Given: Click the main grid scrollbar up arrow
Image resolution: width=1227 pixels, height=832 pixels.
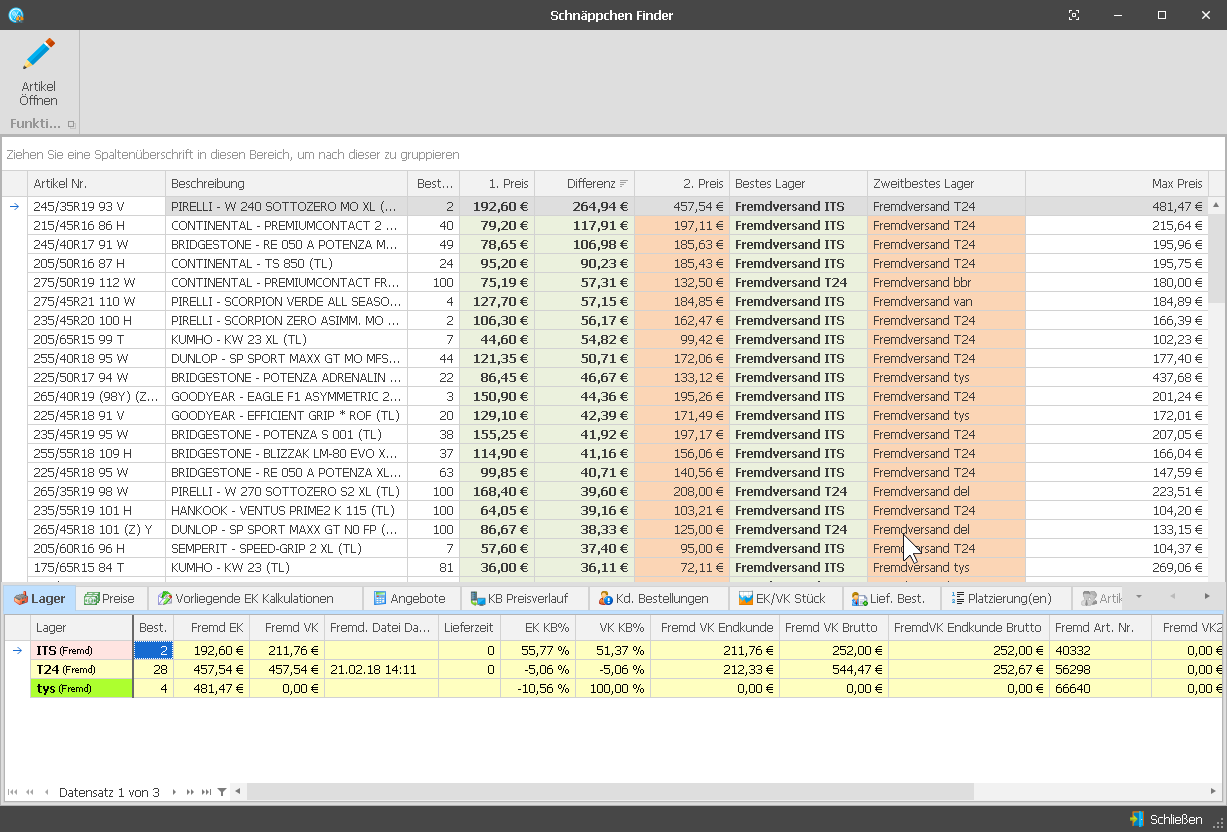Looking at the screenshot, I should pos(1217,205).
